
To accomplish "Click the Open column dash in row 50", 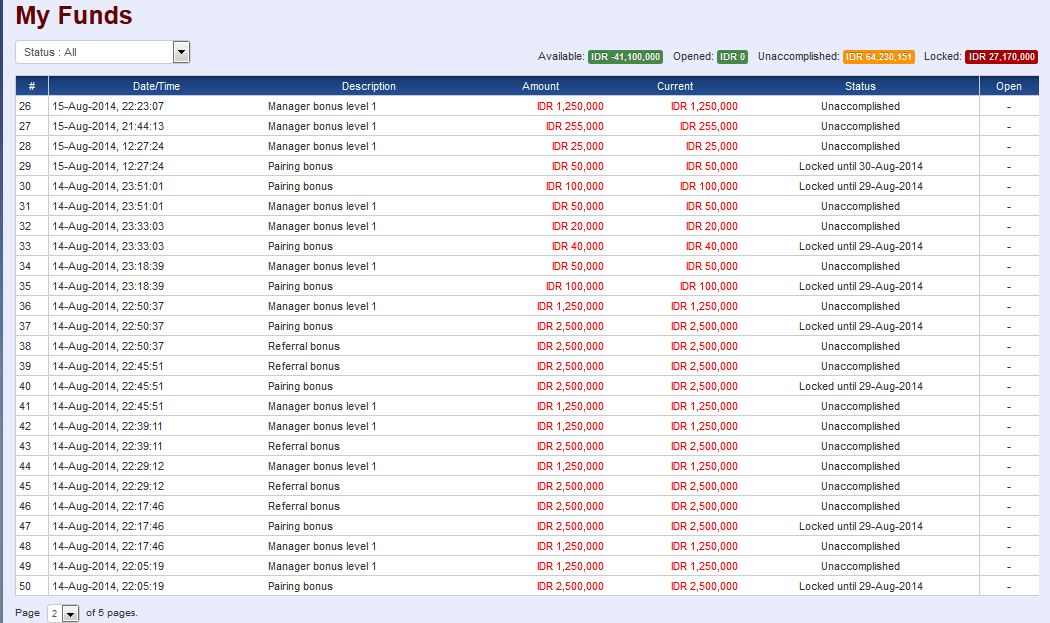I will pos(1008,586).
